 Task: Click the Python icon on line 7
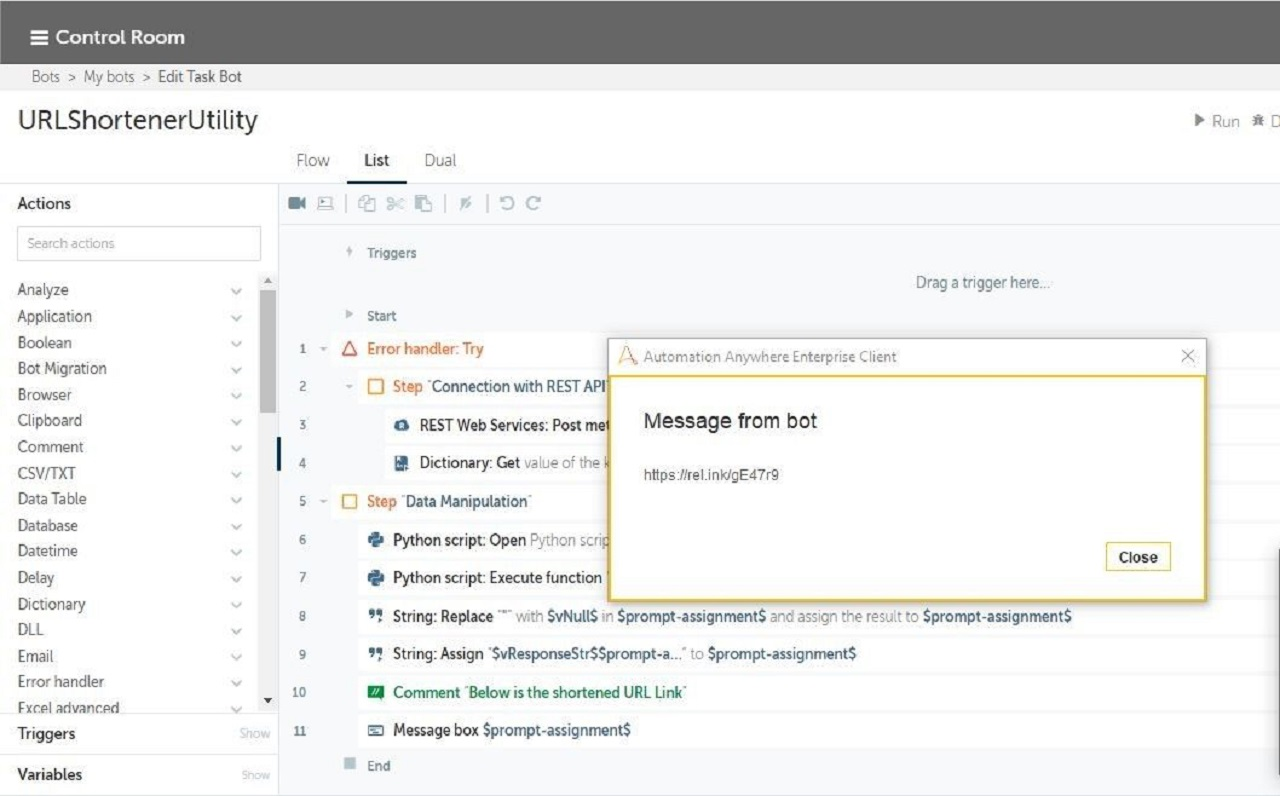(376, 578)
